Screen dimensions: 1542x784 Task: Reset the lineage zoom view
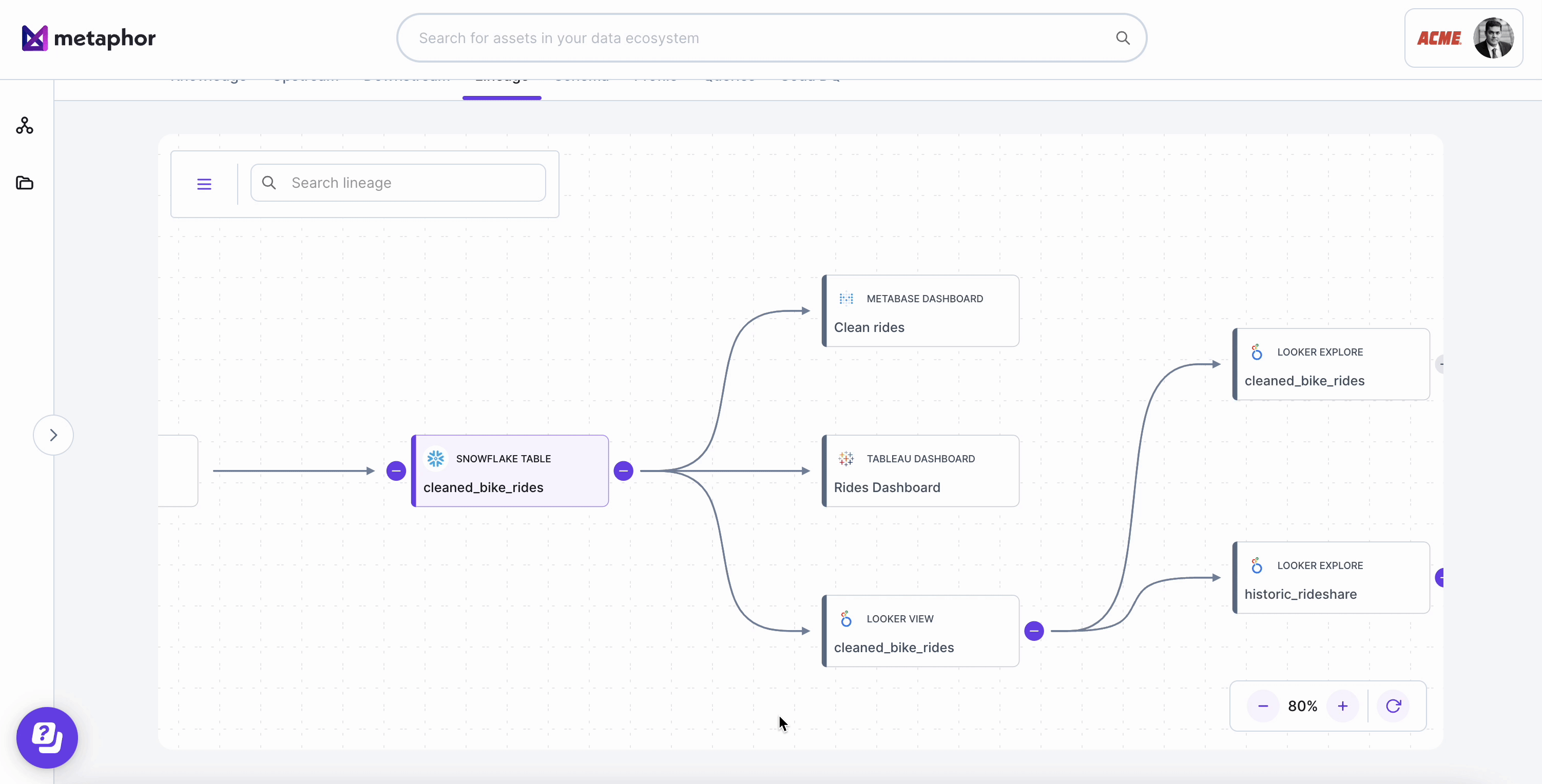click(x=1393, y=706)
